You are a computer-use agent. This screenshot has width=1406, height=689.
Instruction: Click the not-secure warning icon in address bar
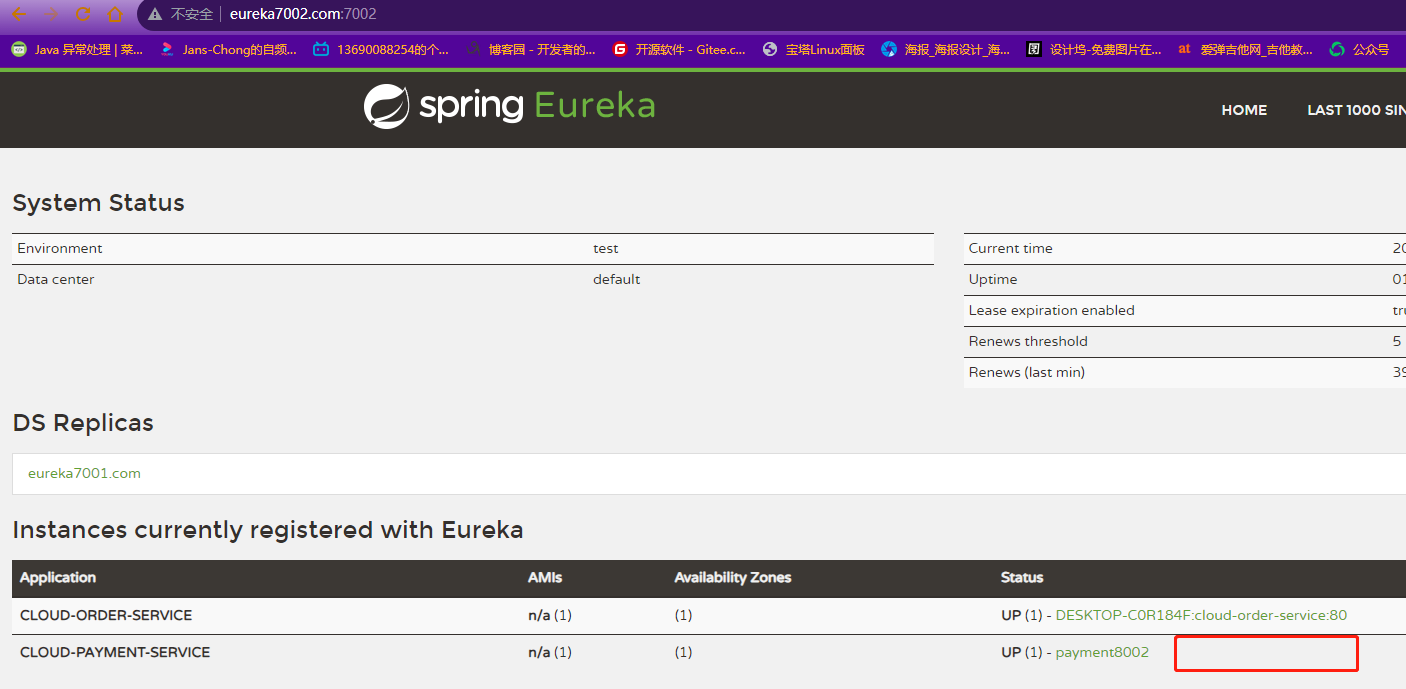coord(154,14)
